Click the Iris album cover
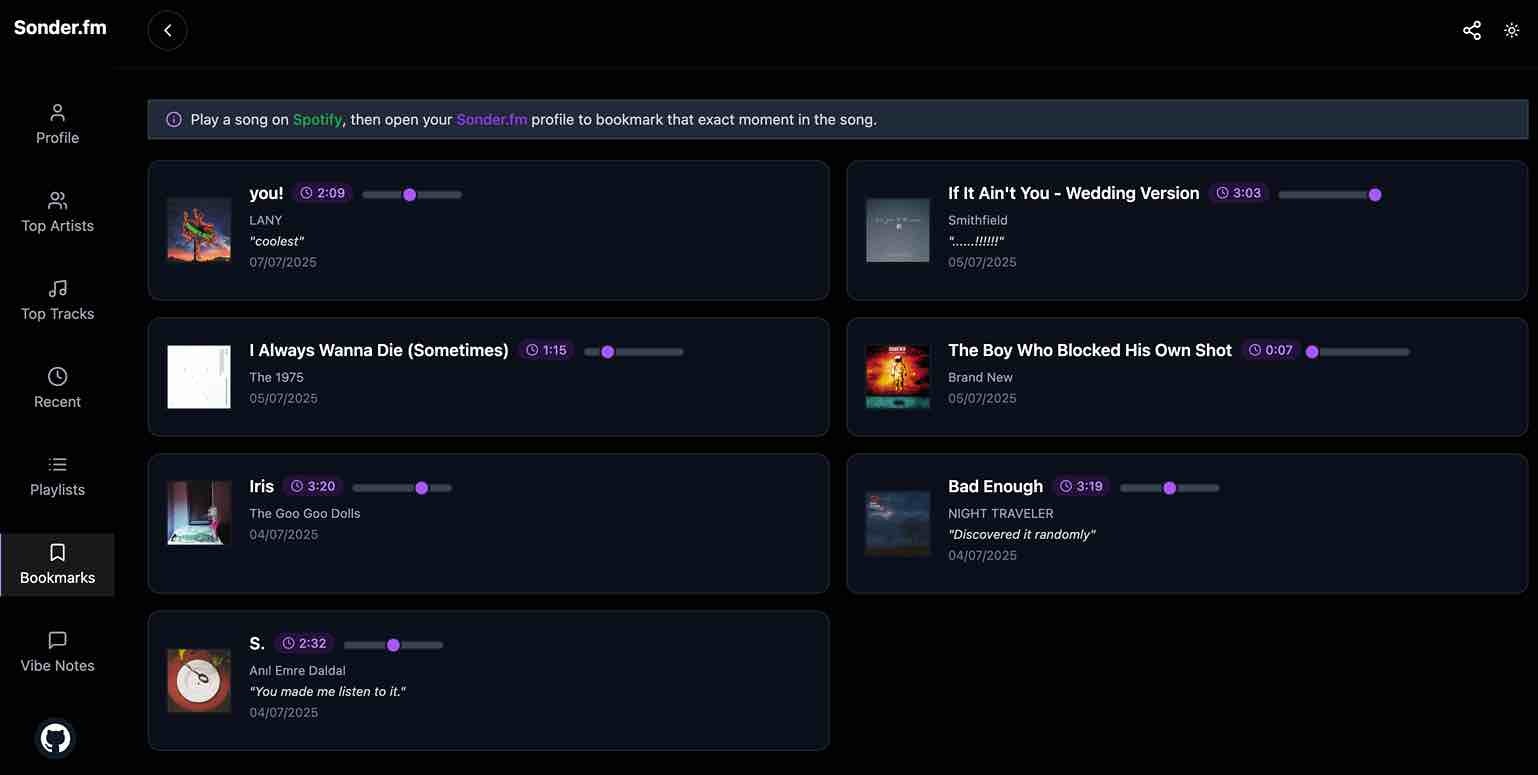Viewport: 1538px width, 775px height. point(199,513)
